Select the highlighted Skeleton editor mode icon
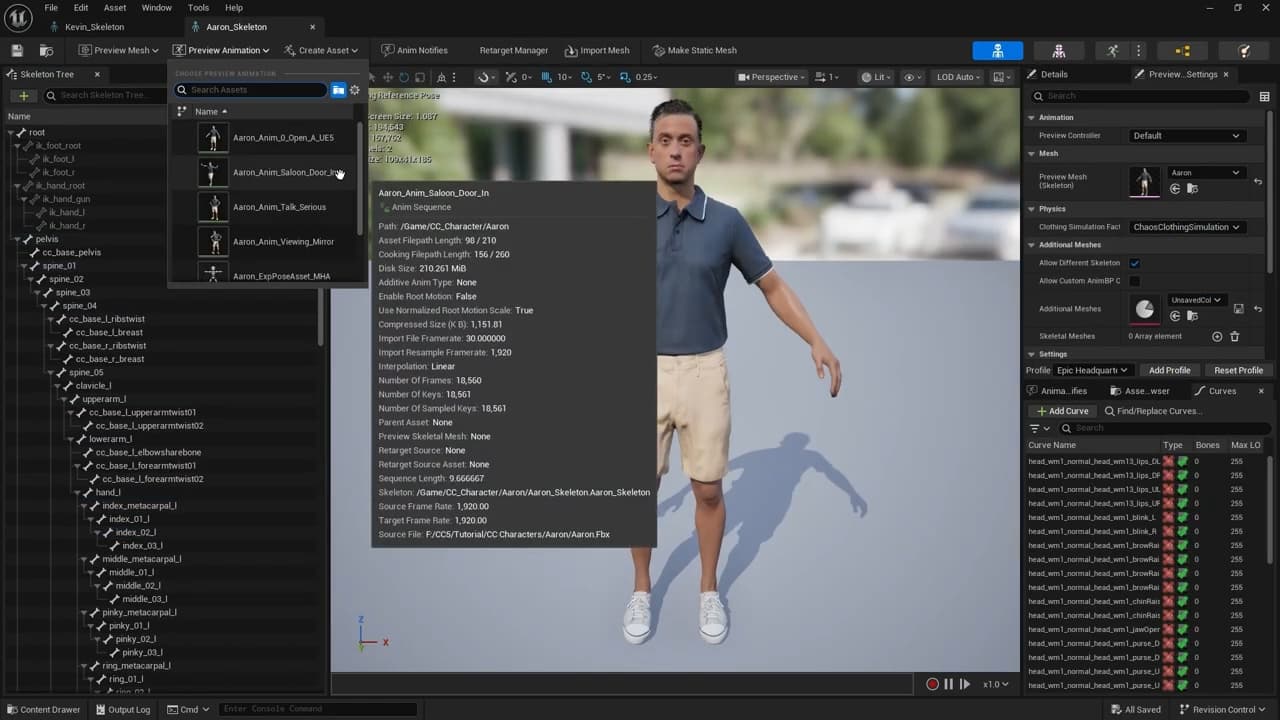 (x=997, y=49)
